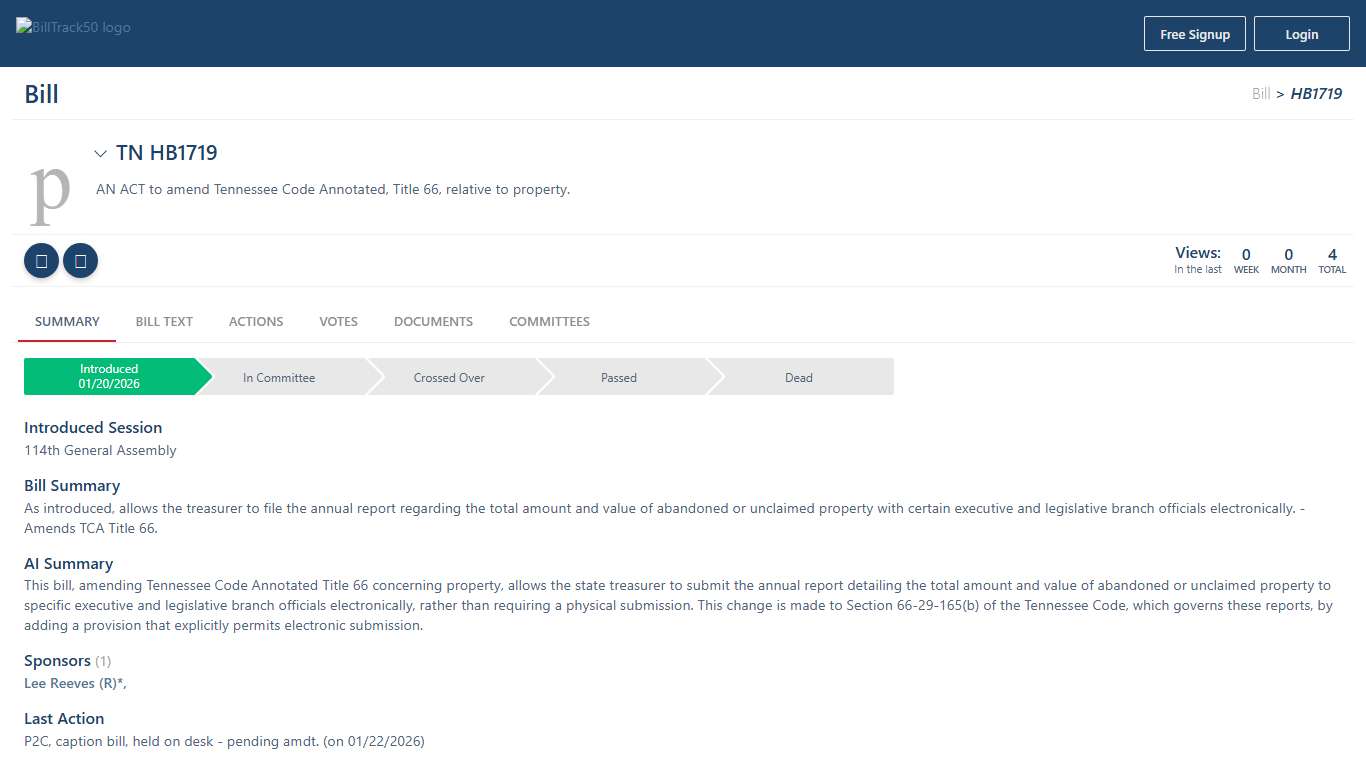Image resolution: width=1366 pixels, height=768 pixels.
Task: Click the BillTrack50 logo in the header
Action: pos(74,28)
